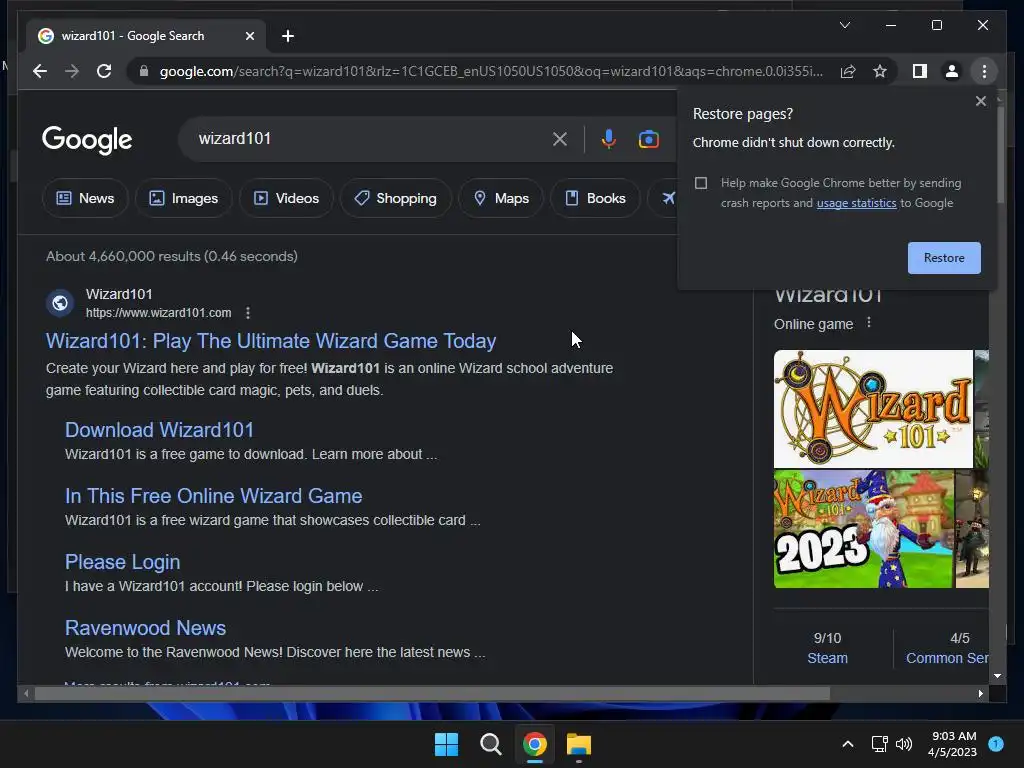The width and height of the screenshot is (1024, 768).
Task: Filter results by Images
Action: pyautogui.click(x=184, y=198)
